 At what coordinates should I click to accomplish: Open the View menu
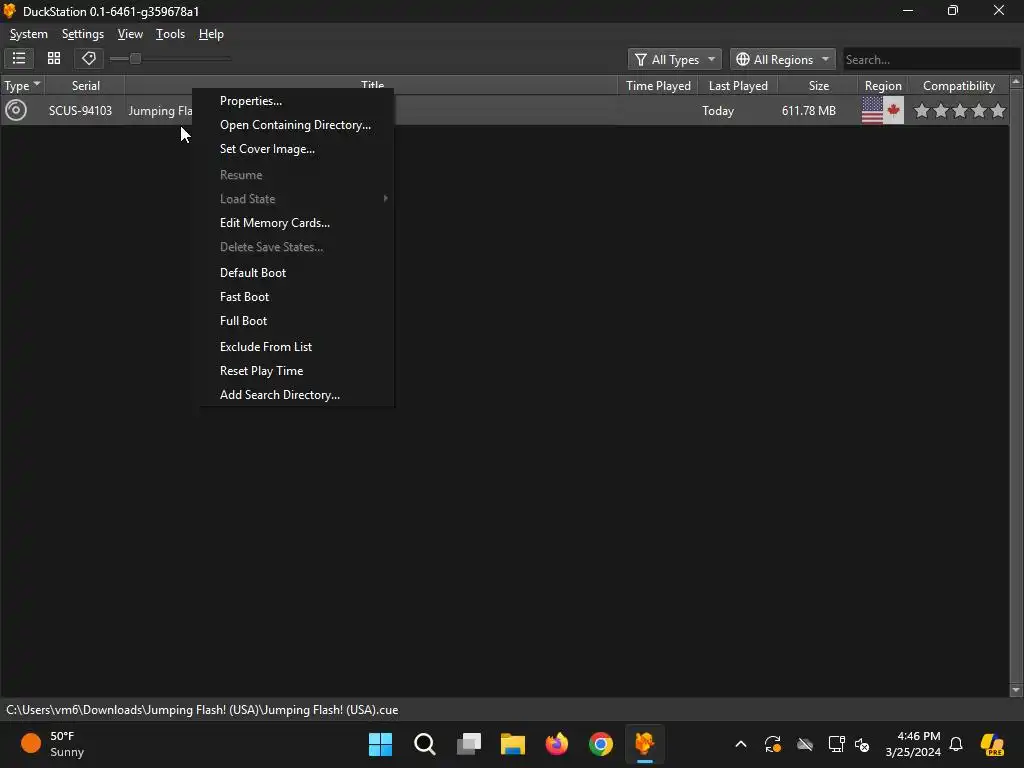click(130, 34)
